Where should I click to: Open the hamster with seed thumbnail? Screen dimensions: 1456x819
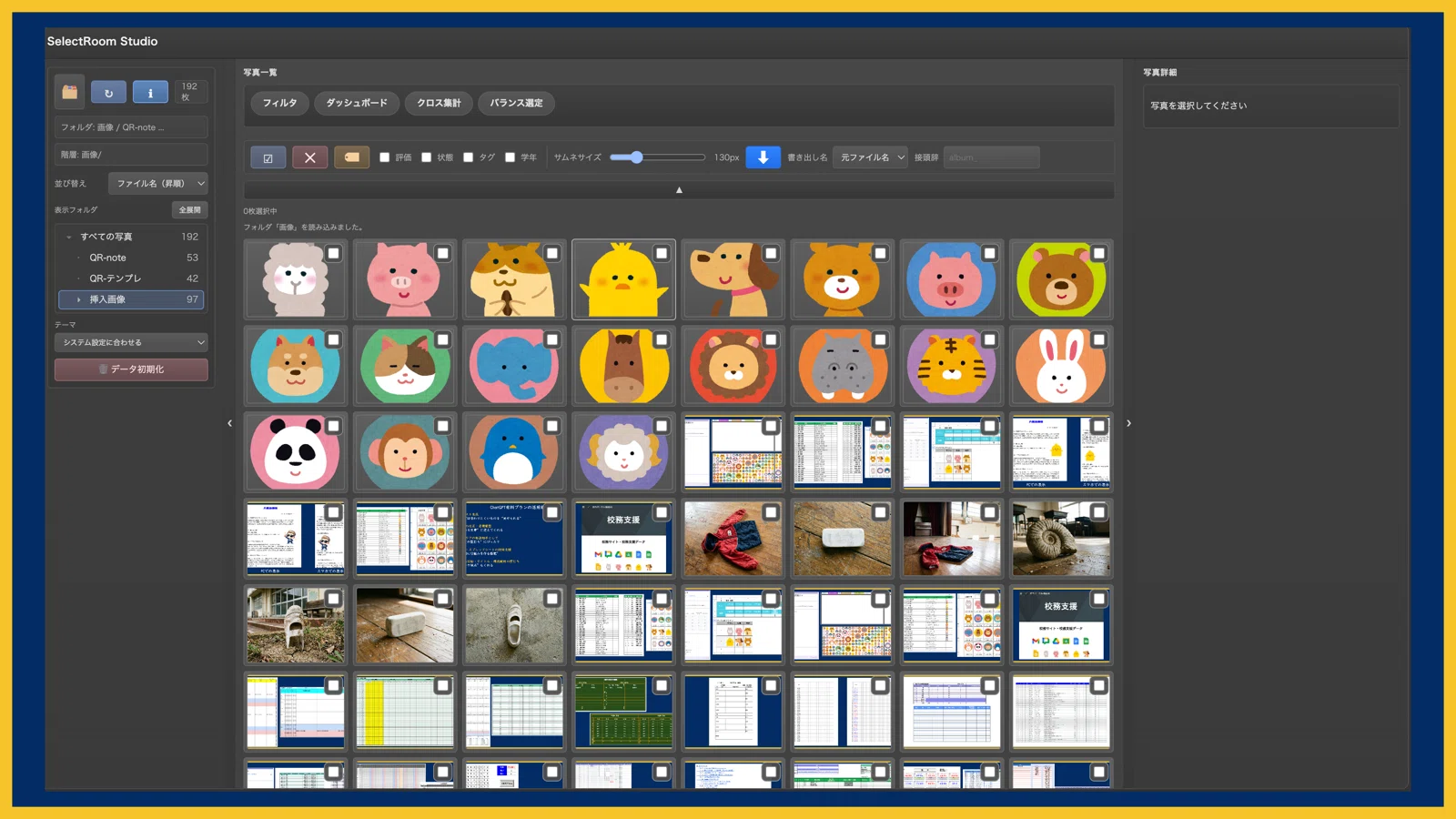pos(514,279)
